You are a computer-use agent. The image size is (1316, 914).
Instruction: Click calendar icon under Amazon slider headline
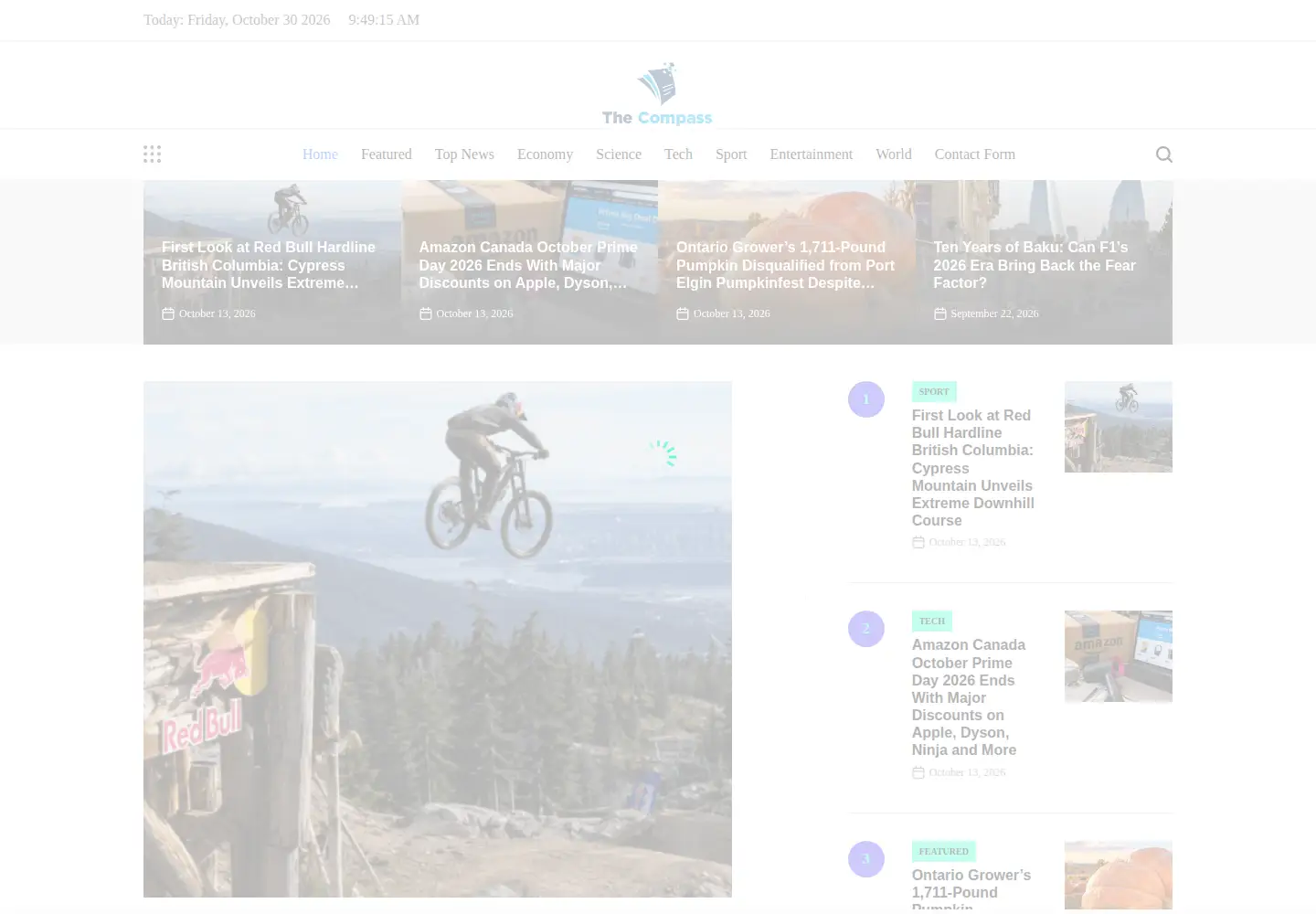click(425, 314)
